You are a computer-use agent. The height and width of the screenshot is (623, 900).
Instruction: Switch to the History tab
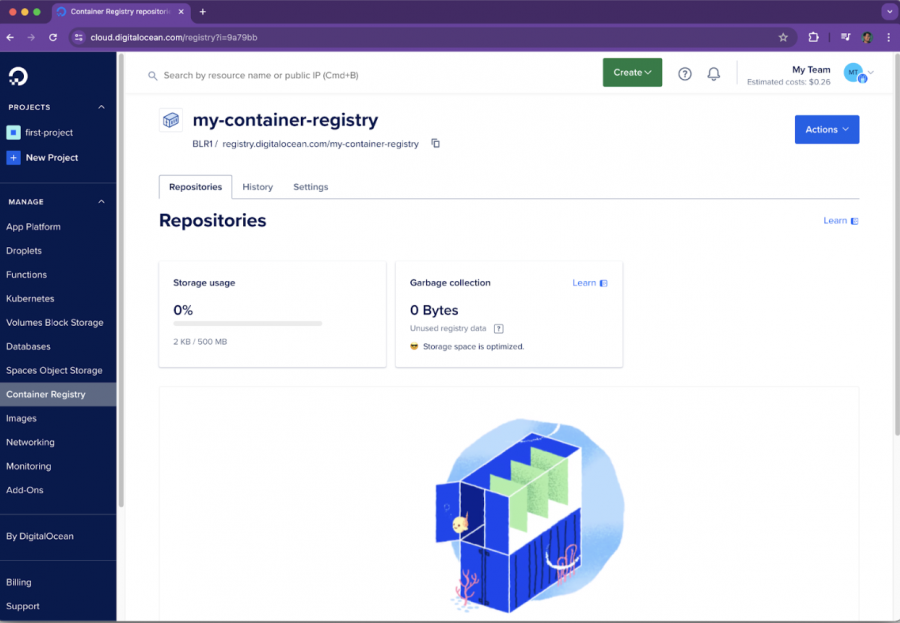coord(257,187)
